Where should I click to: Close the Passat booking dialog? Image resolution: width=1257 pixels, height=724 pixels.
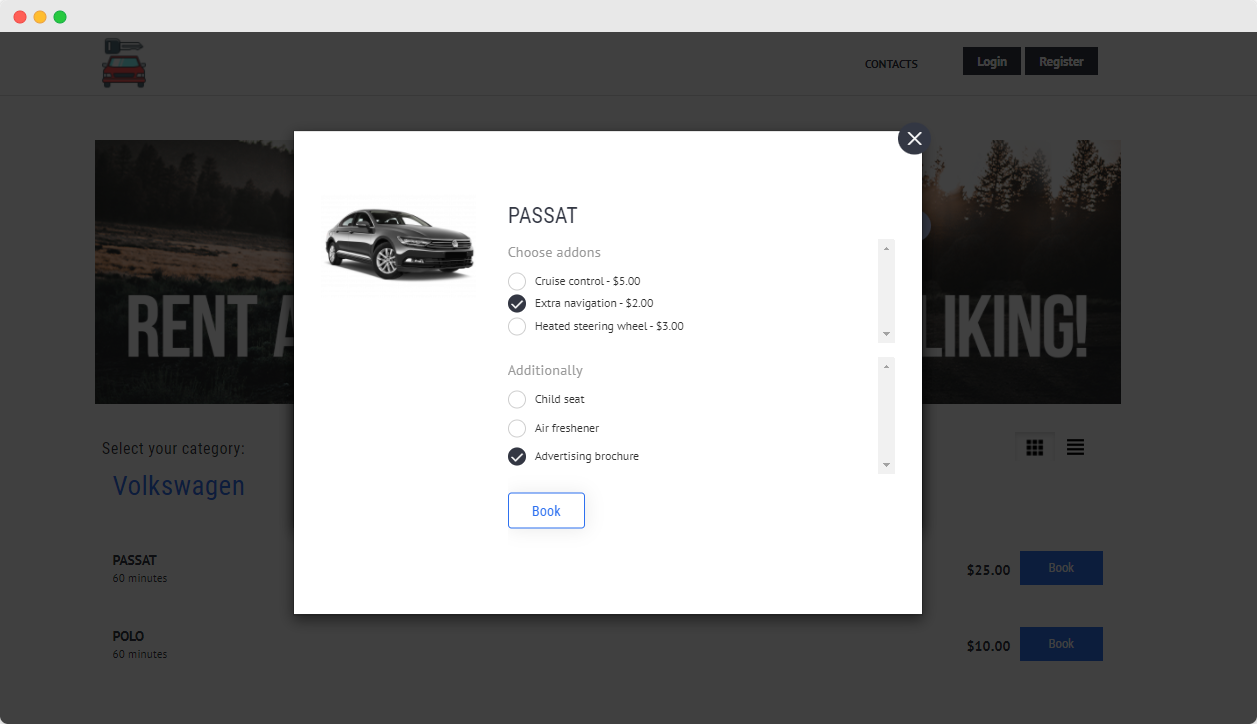coord(914,138)
